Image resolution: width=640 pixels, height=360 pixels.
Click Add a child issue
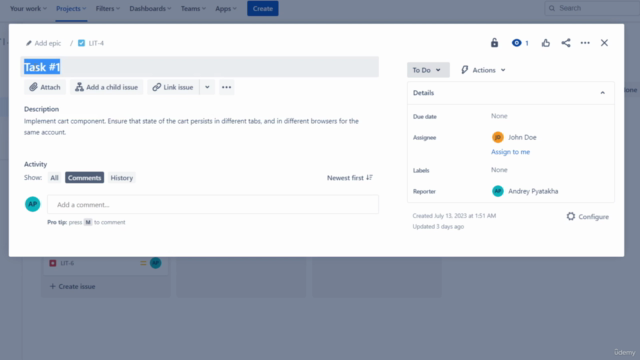click(107, 87)
